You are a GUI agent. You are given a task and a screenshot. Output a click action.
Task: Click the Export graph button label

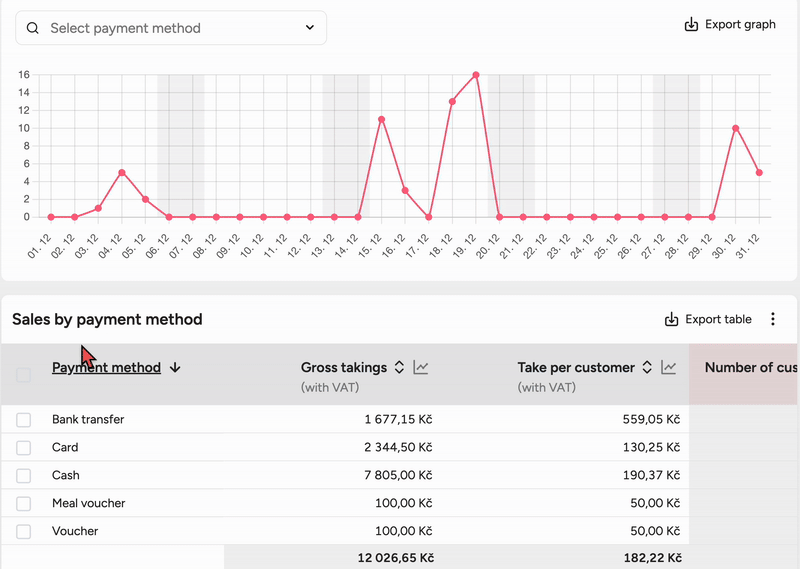click(740, 25)
